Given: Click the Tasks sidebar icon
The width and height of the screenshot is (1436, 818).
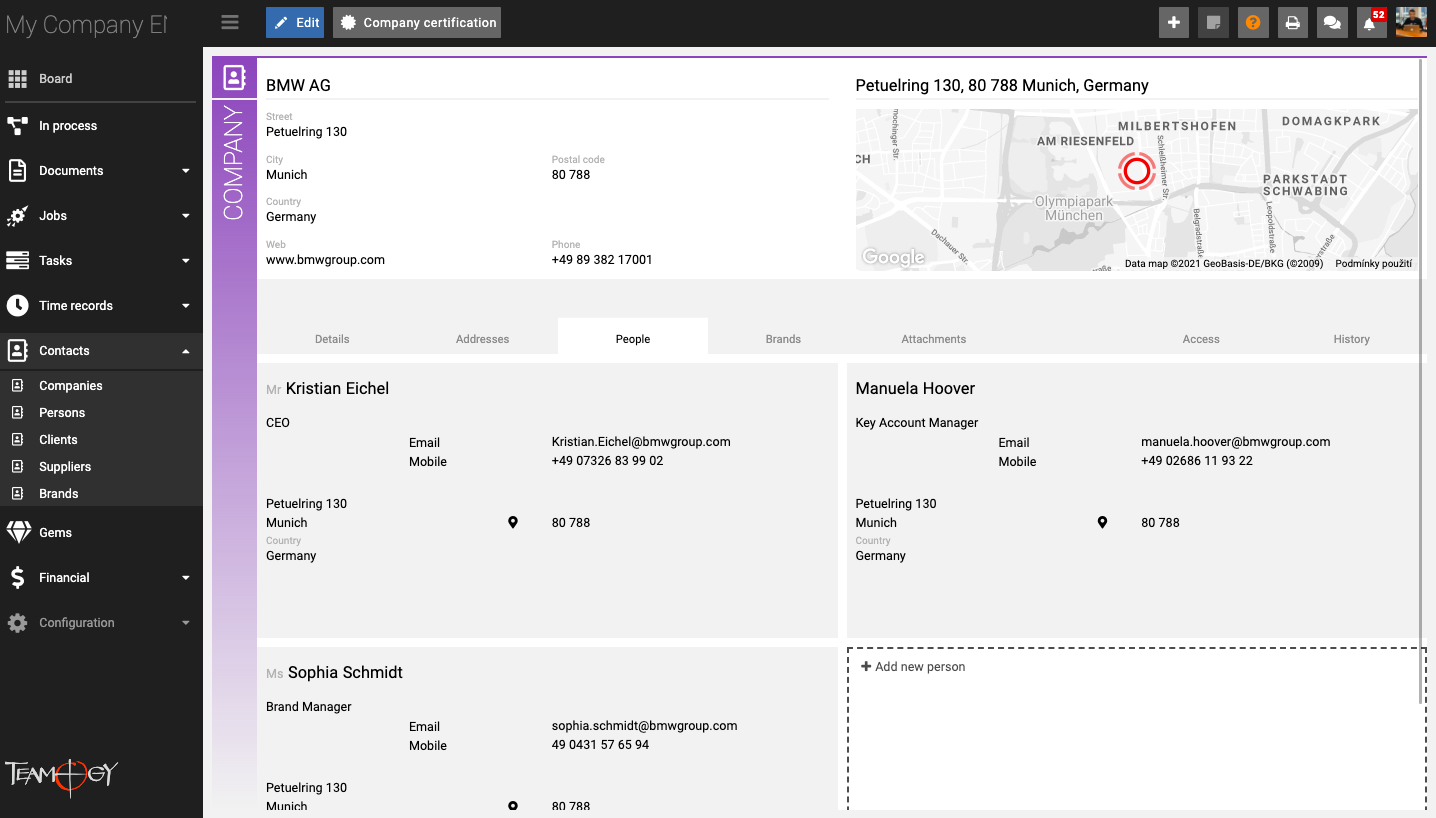Looking at the screenshot, I should pyautogui.click(x=17, y=261).
